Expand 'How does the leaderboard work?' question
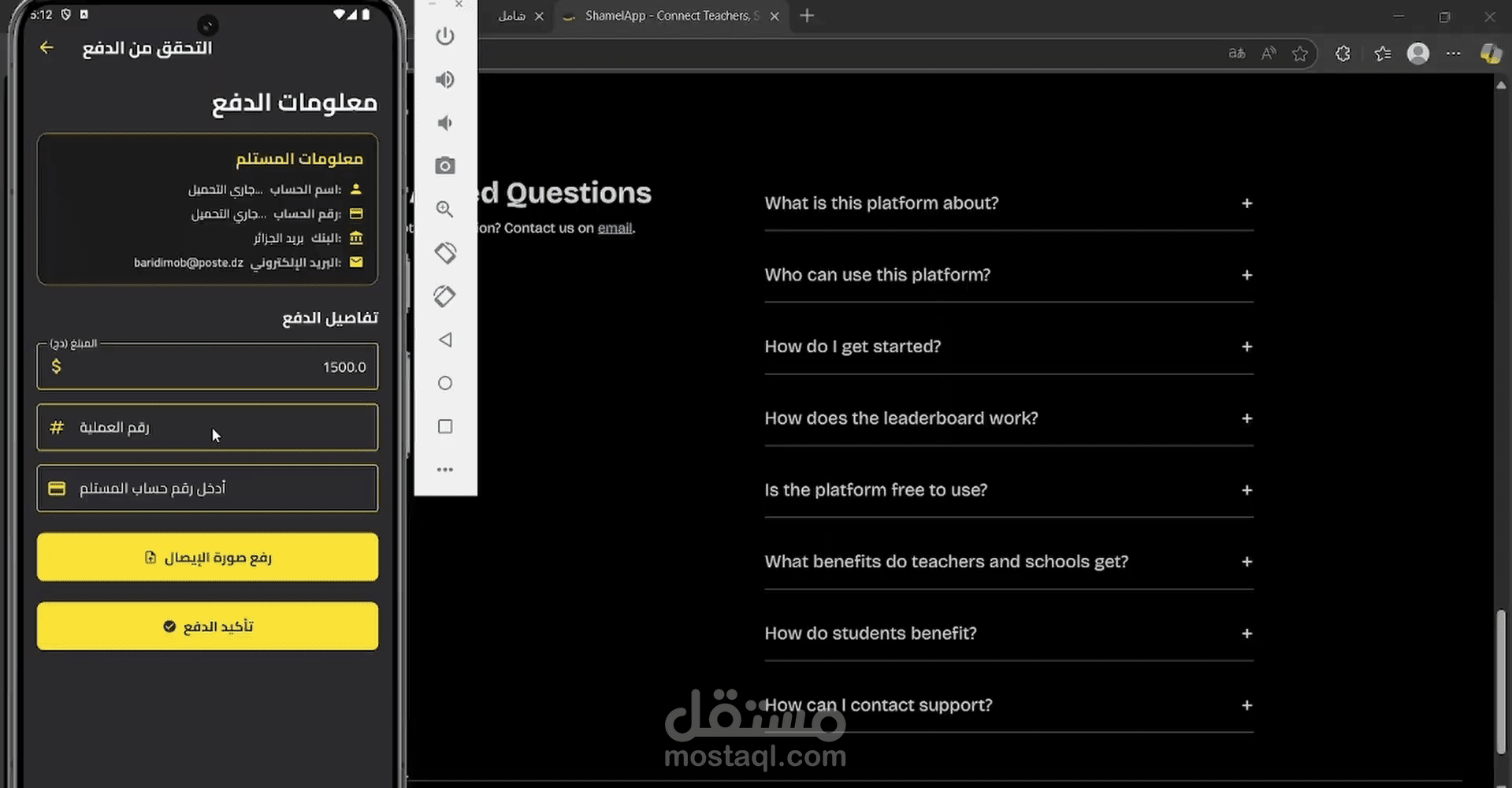 click(x=1009, y=418)
